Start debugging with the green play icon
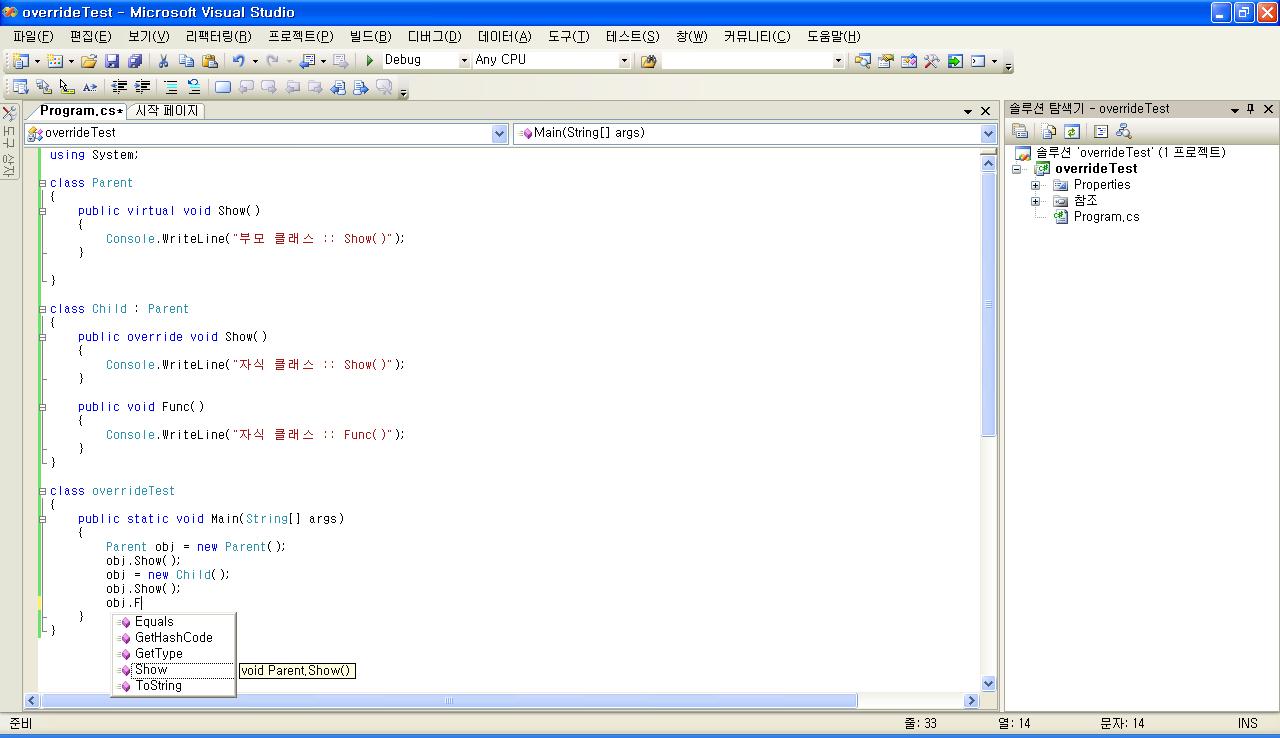Image resolution: width=1280 pixels, height=738 pixels. (370, 61)
